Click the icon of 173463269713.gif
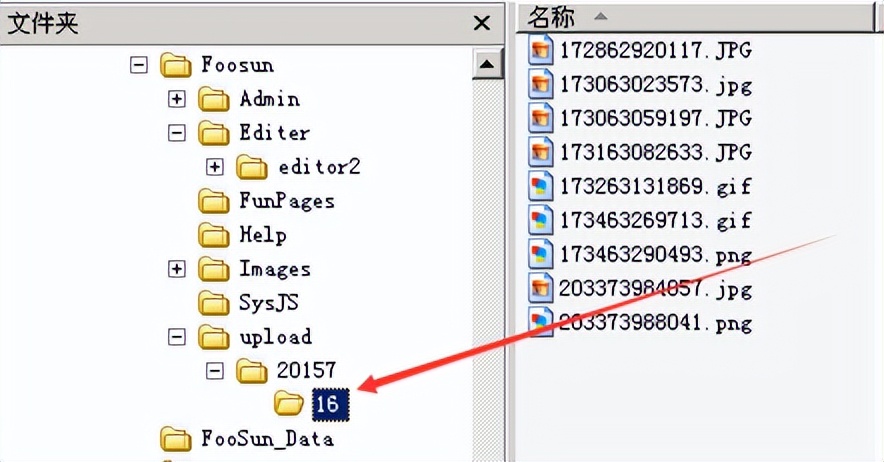 coord(540,221)
